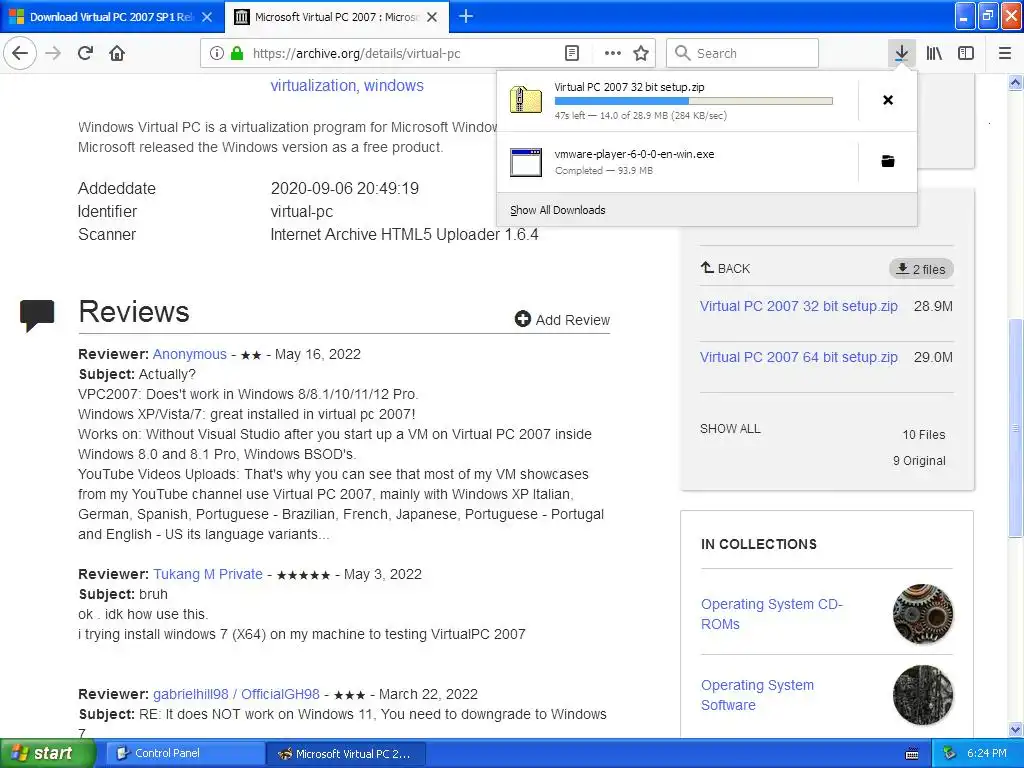This screenshot has width=1024, height=768.
Task: Click the keyboard icon in system tray
Action: tap(912, 754)
